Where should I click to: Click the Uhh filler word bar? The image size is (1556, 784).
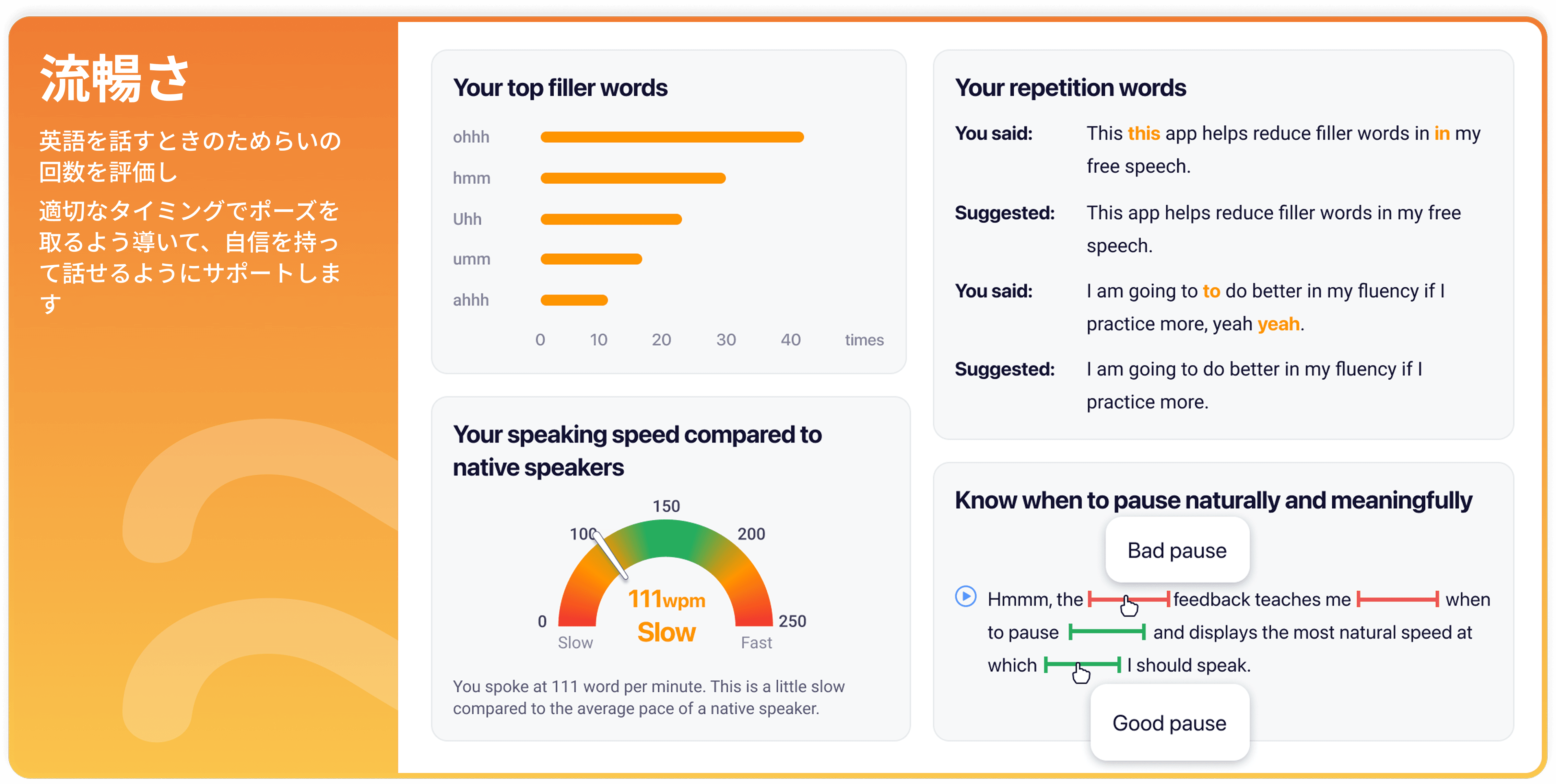(x=611, y=219)
